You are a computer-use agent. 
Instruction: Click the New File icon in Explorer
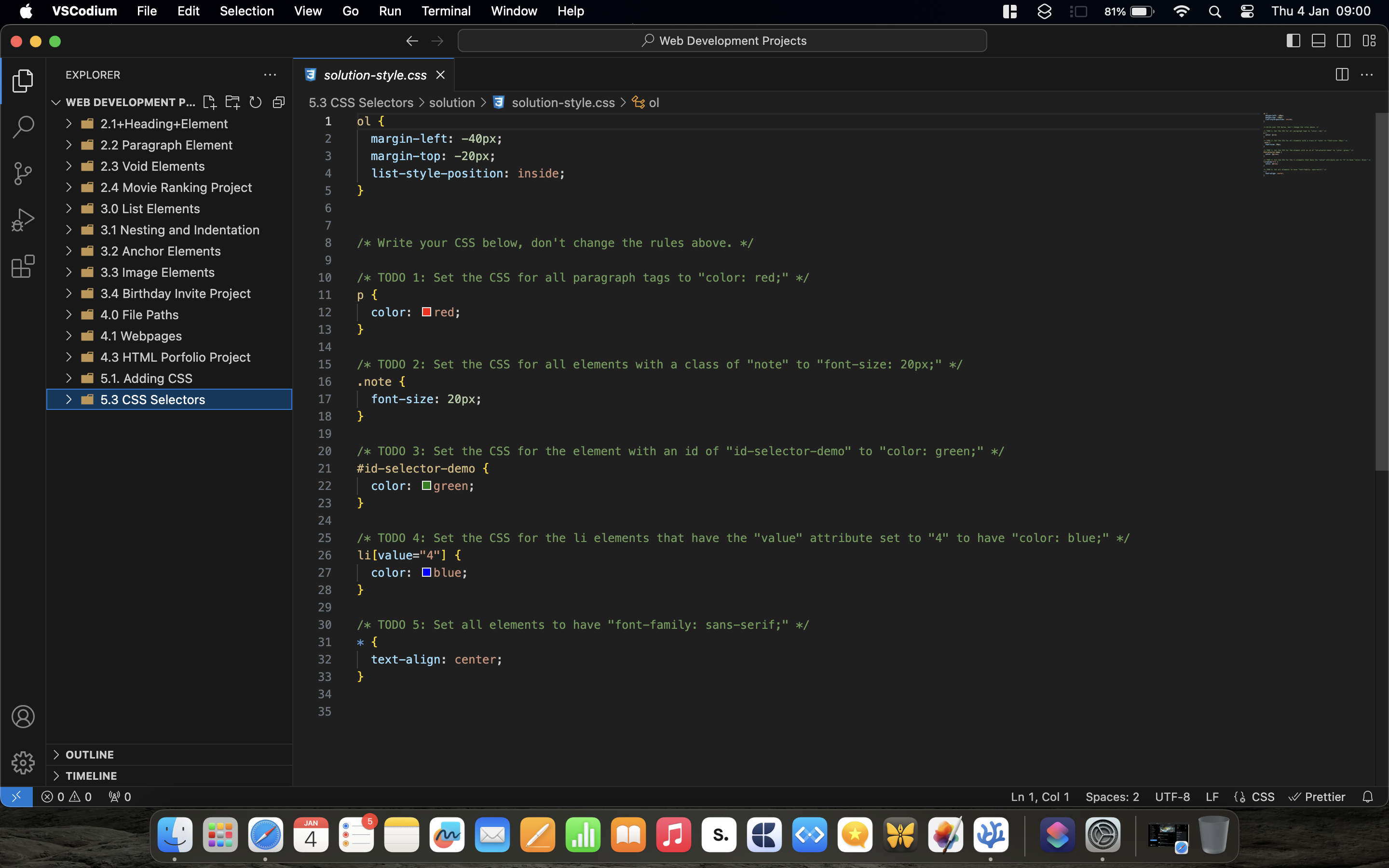coord(209,102)
